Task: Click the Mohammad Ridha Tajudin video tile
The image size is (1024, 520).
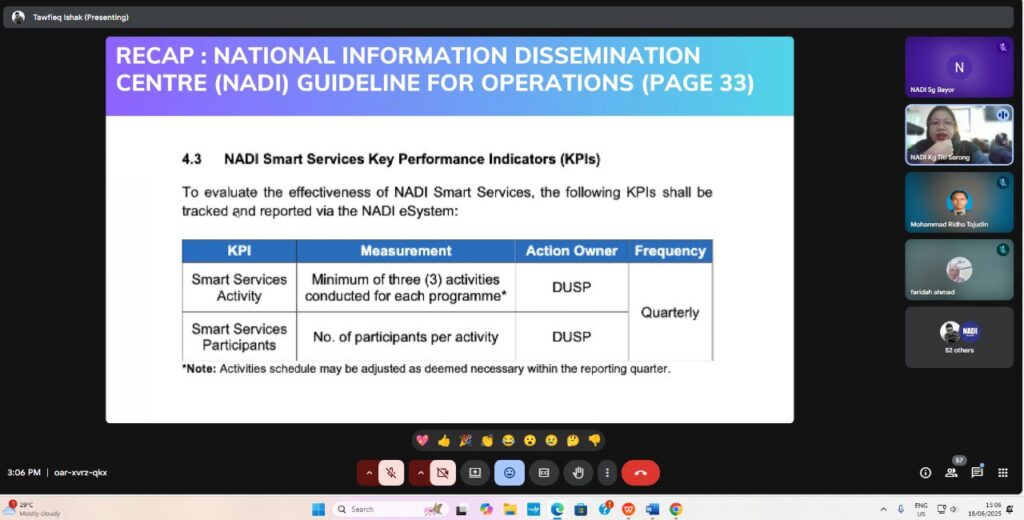Action: 958,203
